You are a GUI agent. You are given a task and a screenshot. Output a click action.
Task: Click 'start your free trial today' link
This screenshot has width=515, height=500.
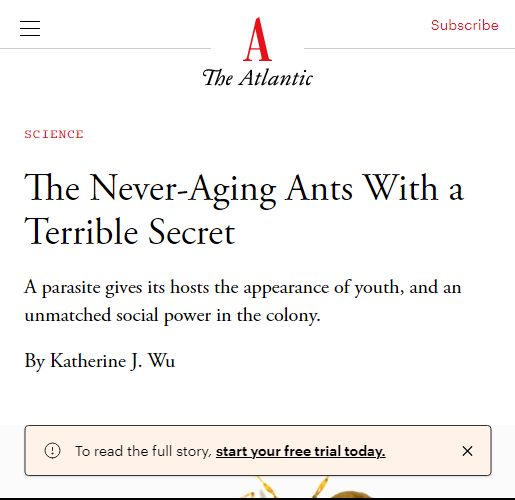(301, 451)
